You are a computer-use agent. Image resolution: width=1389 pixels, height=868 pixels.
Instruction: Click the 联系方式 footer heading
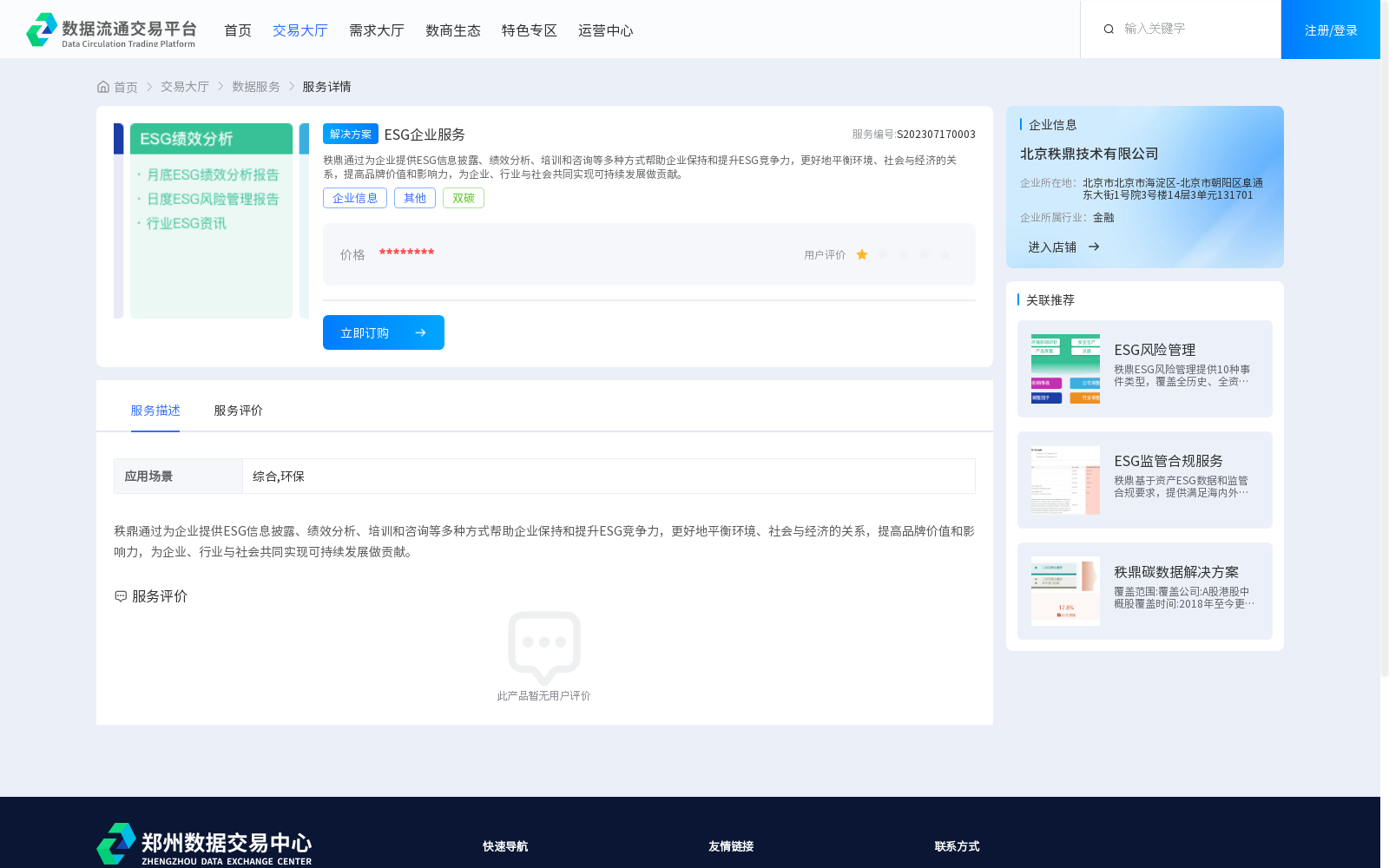[957, 846]
